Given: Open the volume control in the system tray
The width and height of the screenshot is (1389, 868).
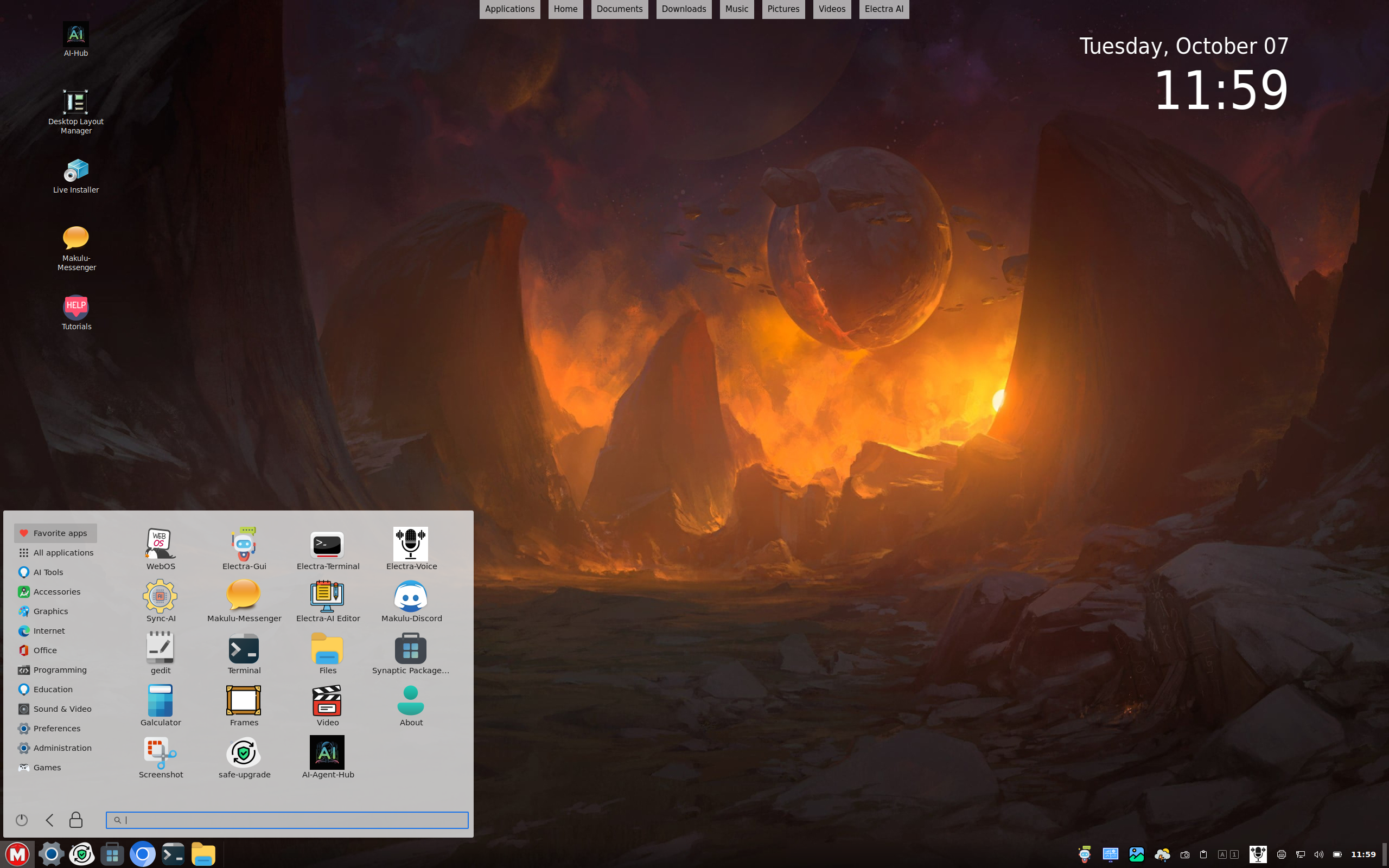Looking at the screenshot, I should click(x=1318, y=854).
